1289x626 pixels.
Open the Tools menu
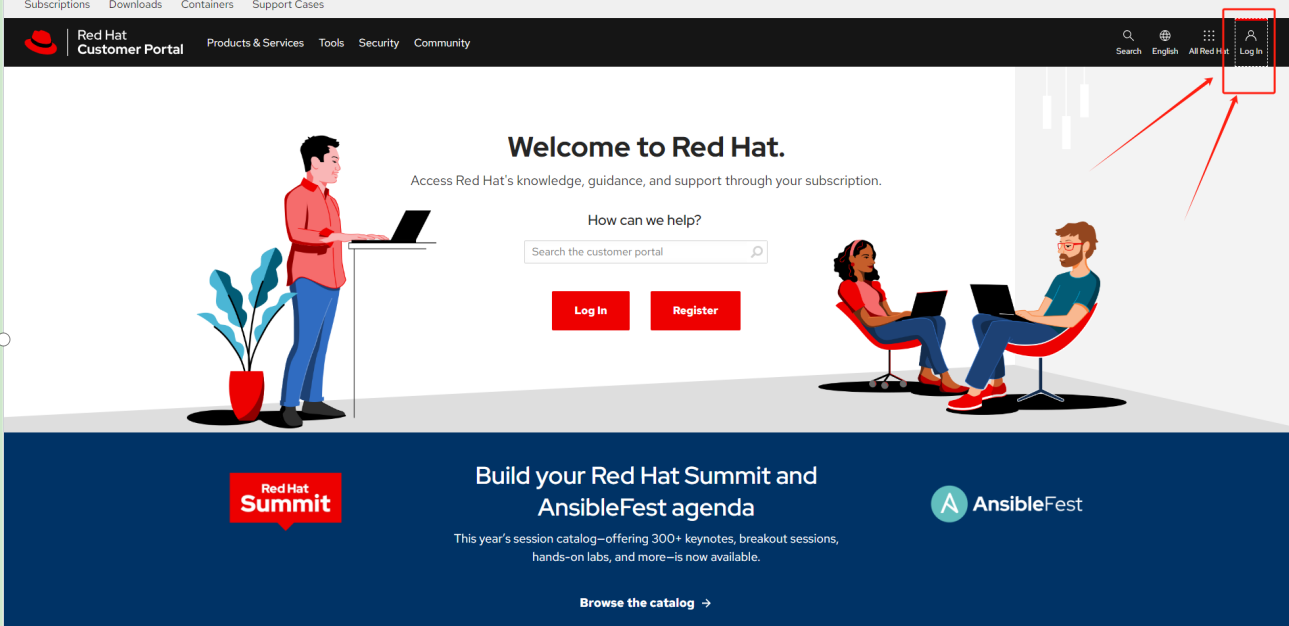331,43
